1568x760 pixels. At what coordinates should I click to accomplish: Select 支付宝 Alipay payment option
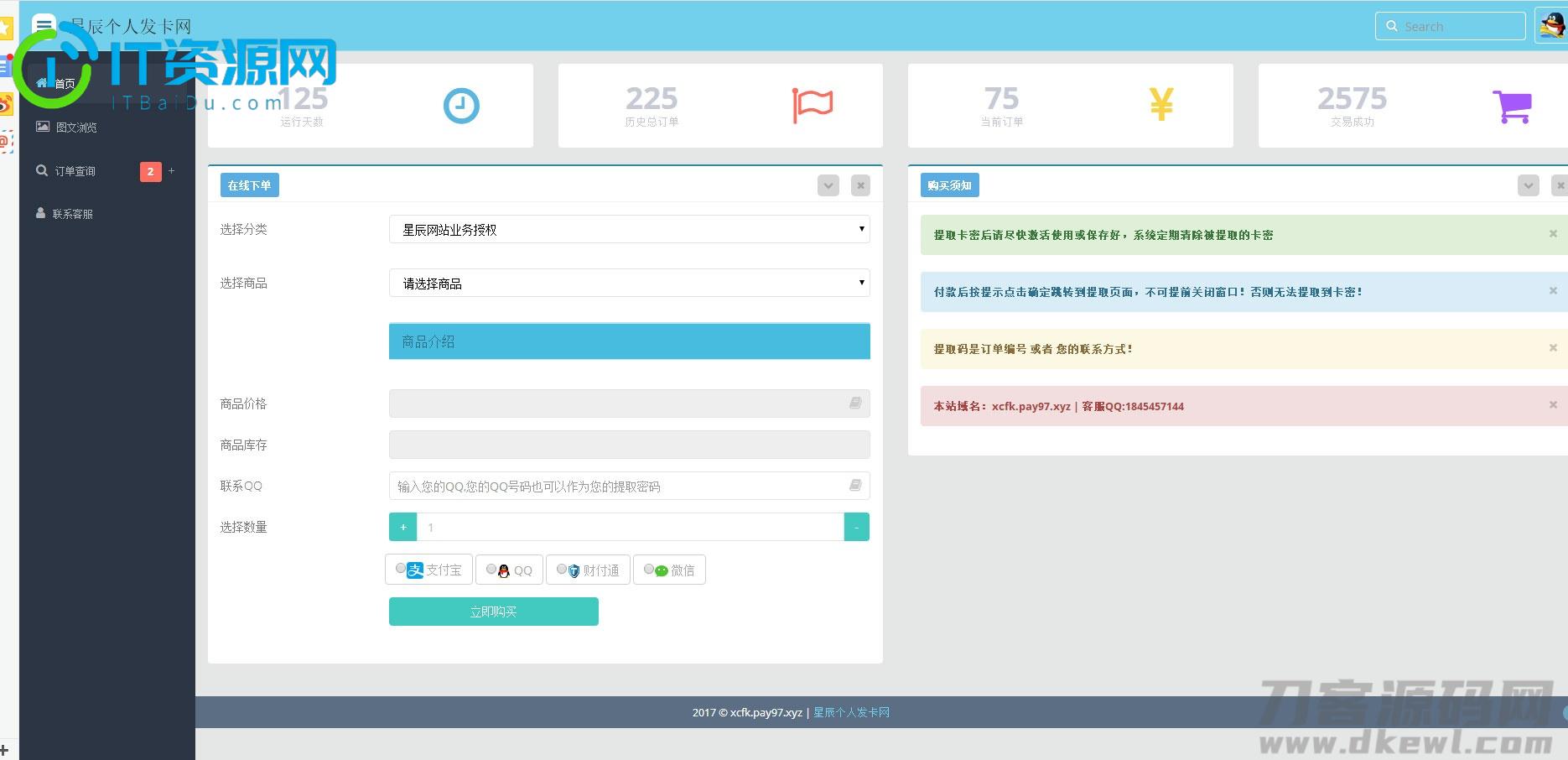click(428, 570)
